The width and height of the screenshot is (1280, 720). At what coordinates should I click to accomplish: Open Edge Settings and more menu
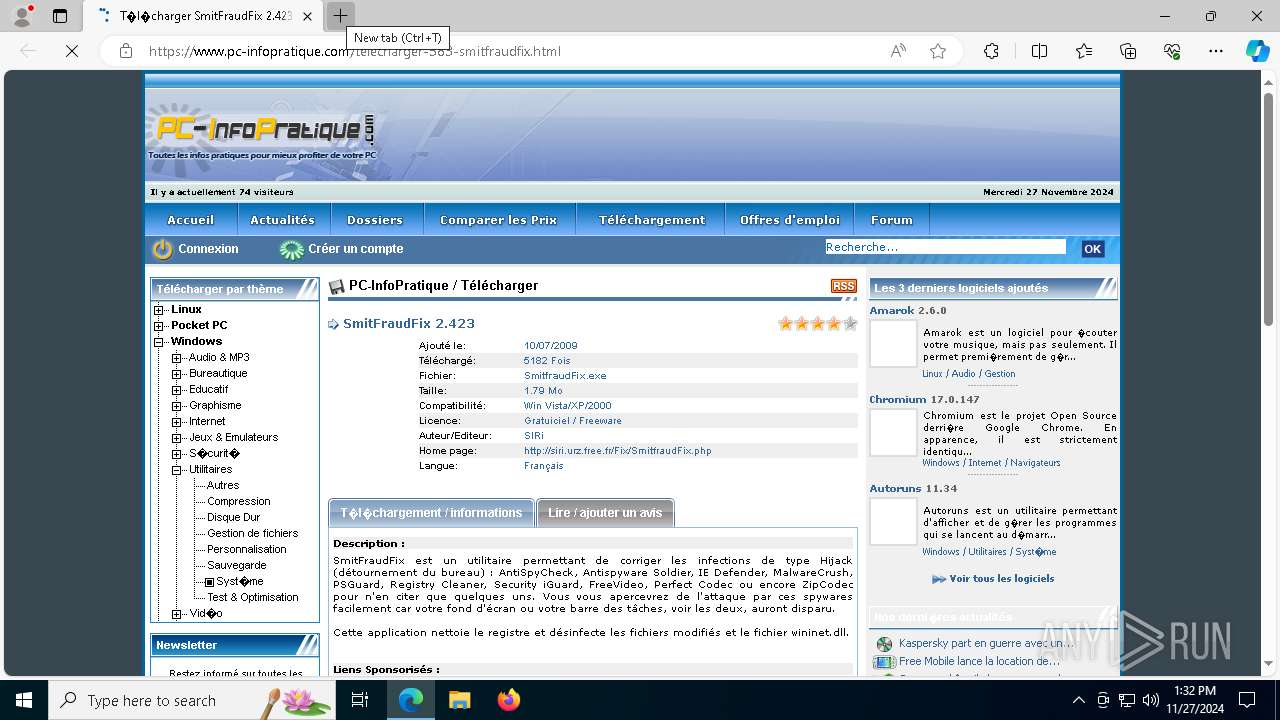[x=1216, y=51]
